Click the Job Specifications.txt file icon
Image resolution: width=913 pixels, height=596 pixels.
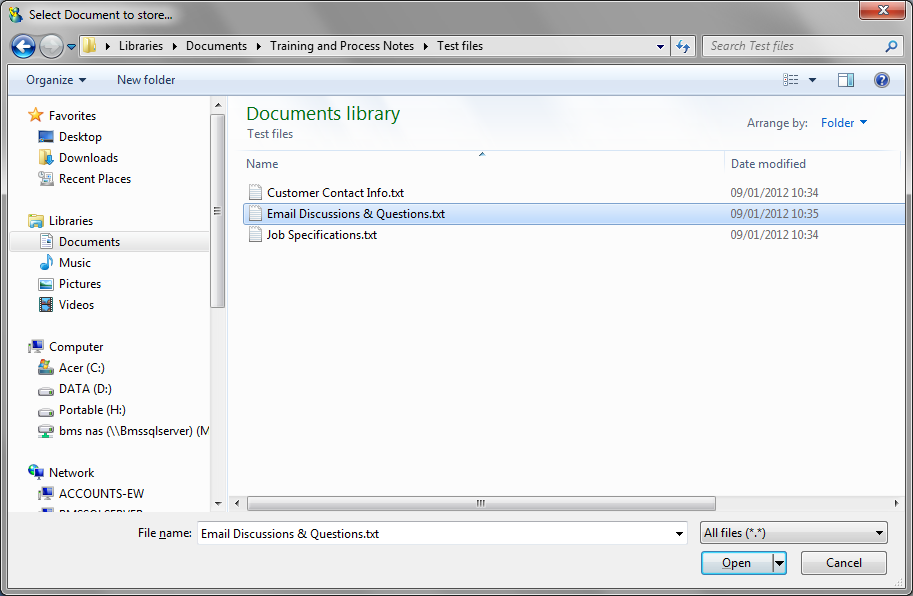pyautogui.click(x=255, y=234)
